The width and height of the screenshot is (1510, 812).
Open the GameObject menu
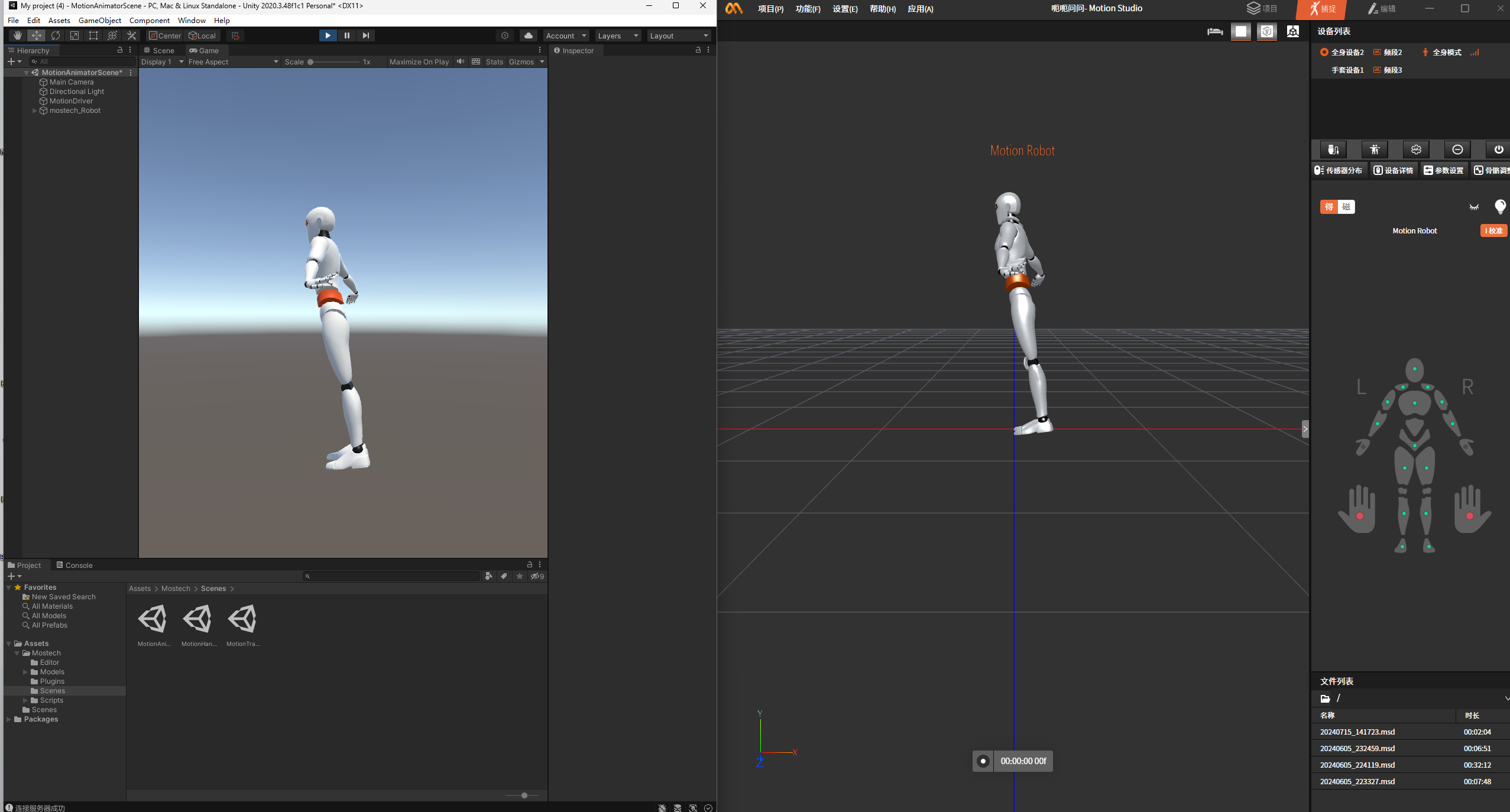point(99,21)
